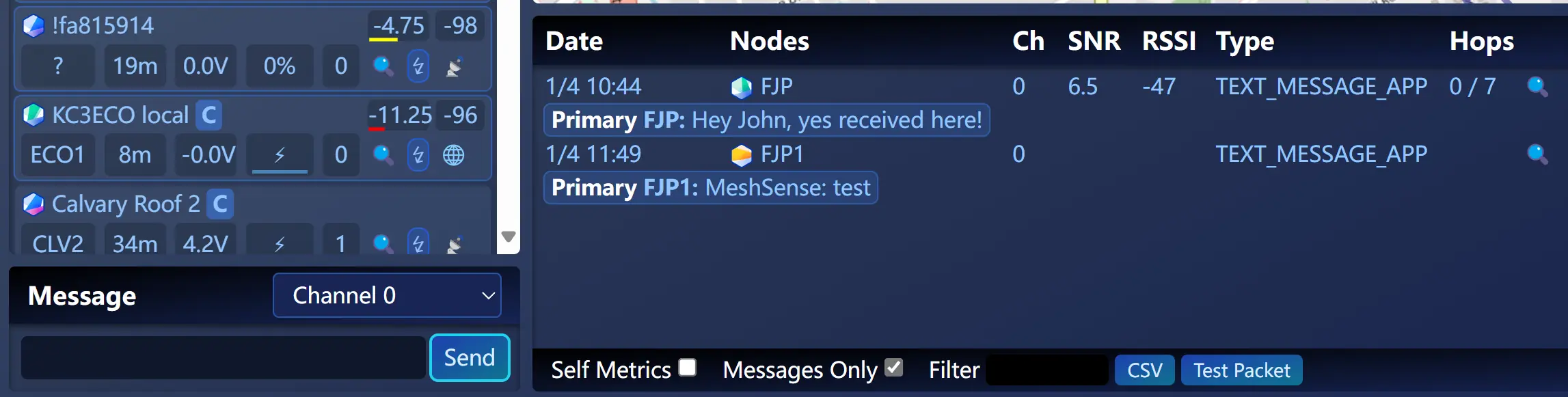
Task: Click the lightning bolt icon for node !fa815914
Action: [417, 66]
